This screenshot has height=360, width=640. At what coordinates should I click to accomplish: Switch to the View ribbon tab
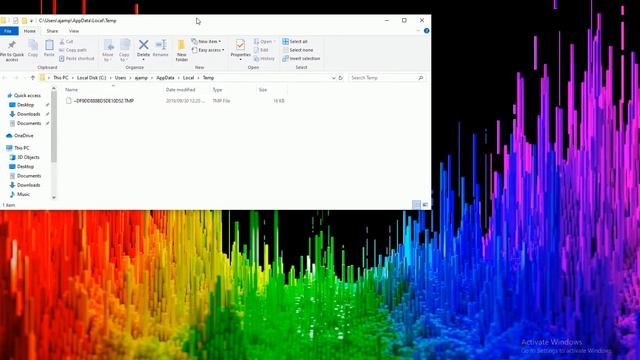(73, 31)
